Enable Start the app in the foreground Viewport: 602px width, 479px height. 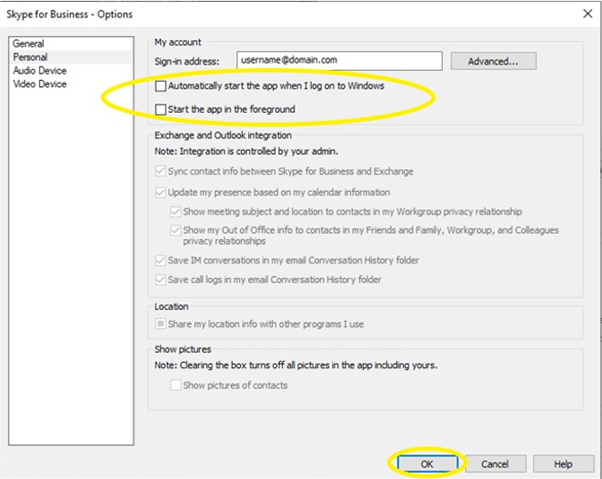pyautogui.click(x=160, y=110)
